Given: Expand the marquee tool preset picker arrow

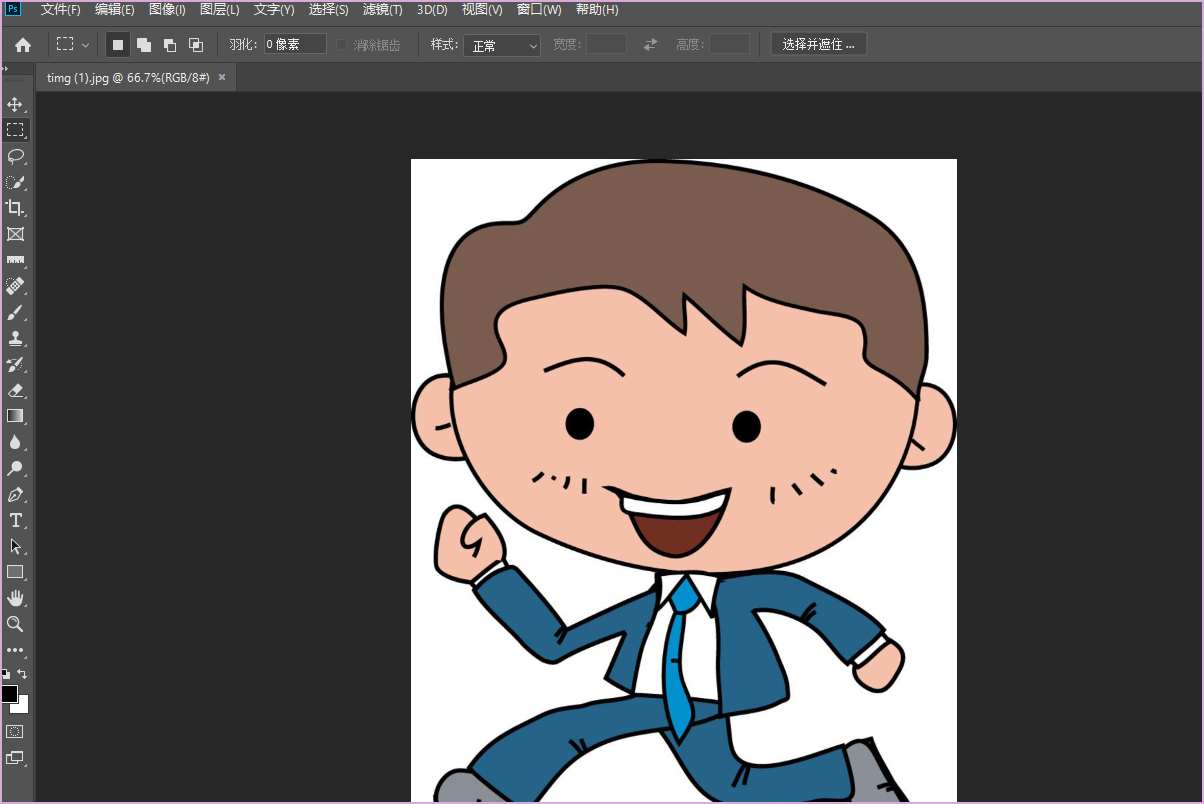Looking at the screenshot, I should pyautogui.click(x=85, y=45).
